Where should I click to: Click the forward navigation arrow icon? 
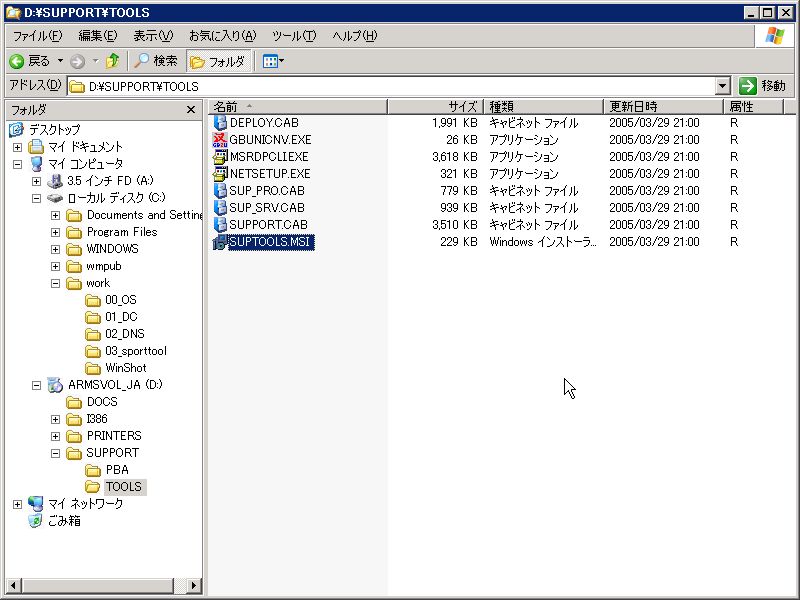tap(77, 62)
